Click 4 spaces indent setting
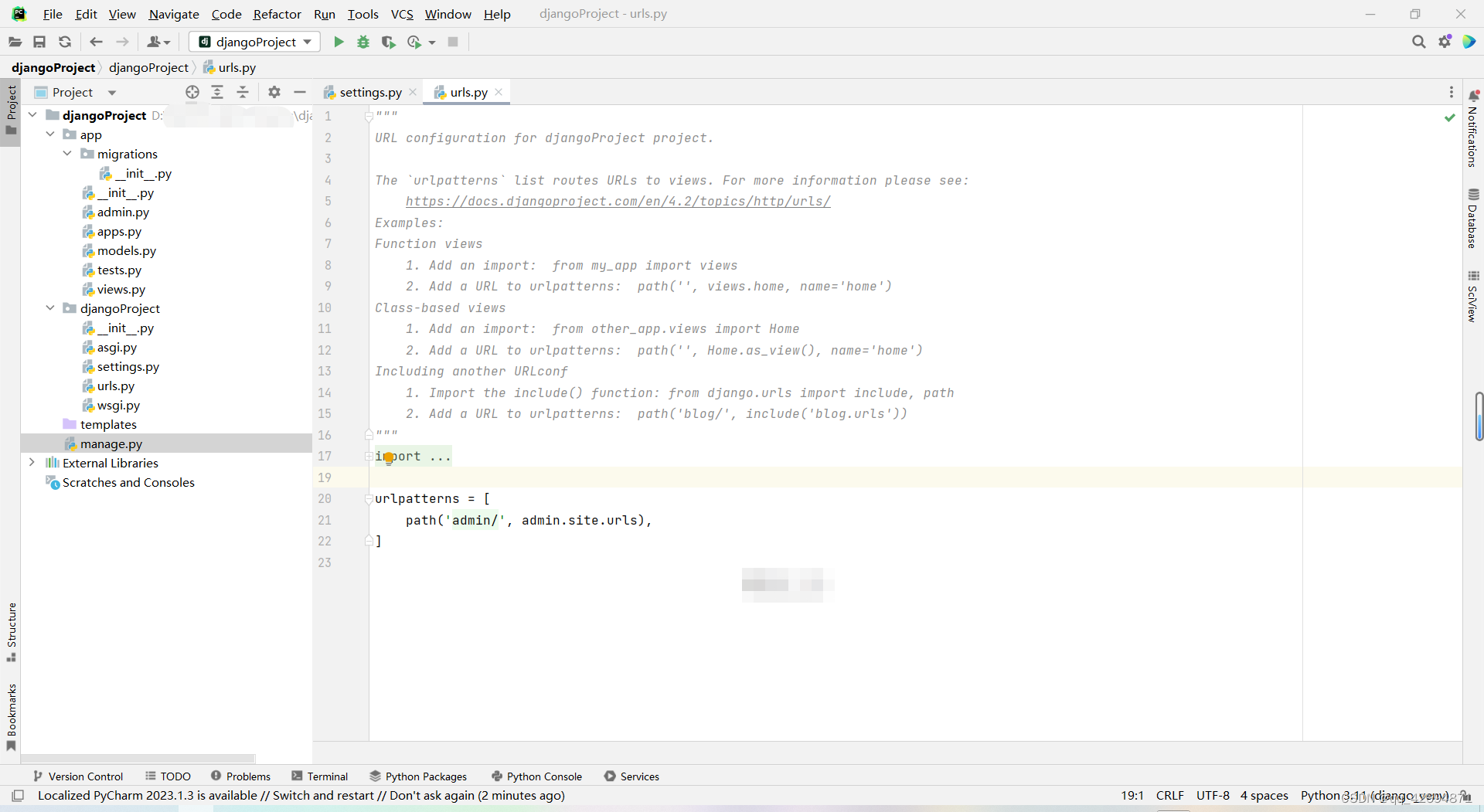Image resolution: width=1484 pixels, height=812 pixels. click(x=1264, y=795)
